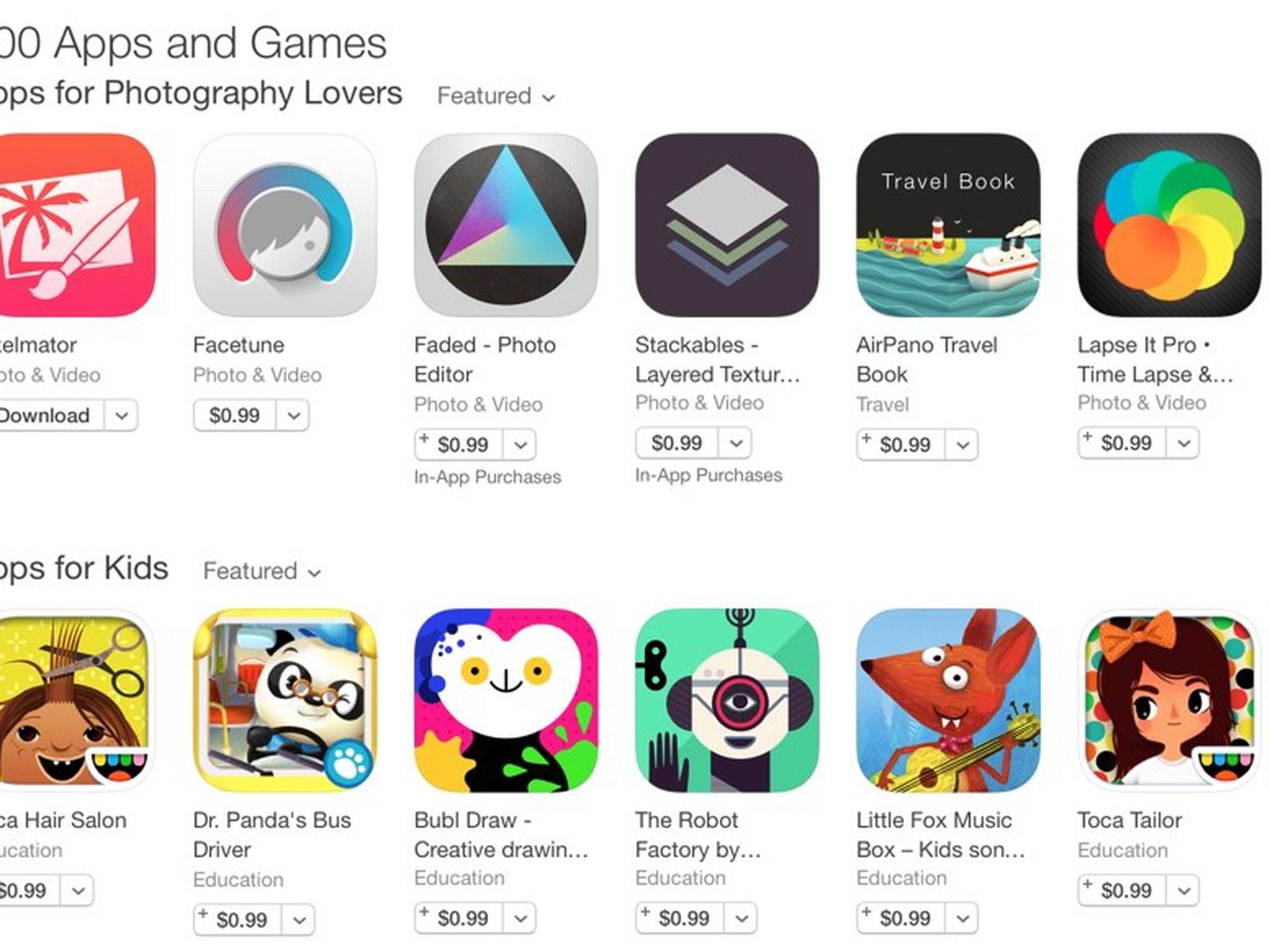Click the Stackables app title link
This screenshot has width=1270, height=952.
pyautogui.click(x=718, y=359)
